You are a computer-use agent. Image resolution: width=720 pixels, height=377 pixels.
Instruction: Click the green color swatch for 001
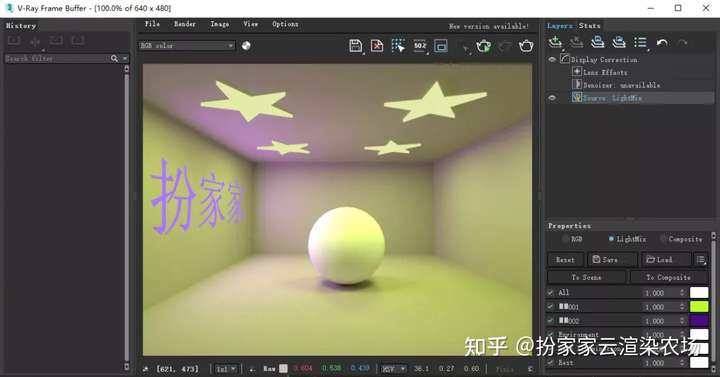[x=699, y=306]
